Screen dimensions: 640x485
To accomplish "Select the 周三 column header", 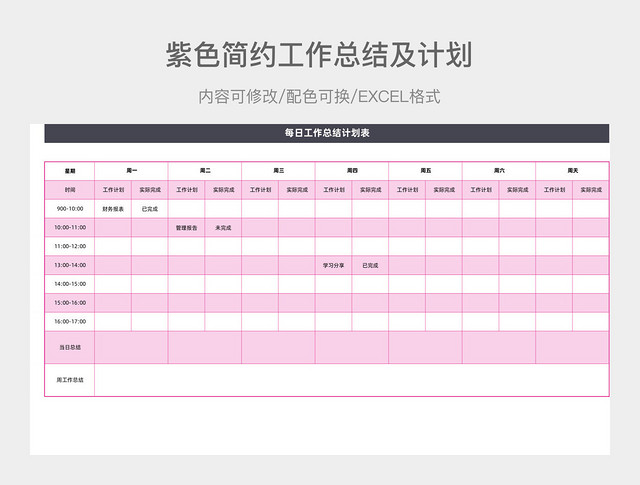I will pyautogui.click(x=278, y=171).
